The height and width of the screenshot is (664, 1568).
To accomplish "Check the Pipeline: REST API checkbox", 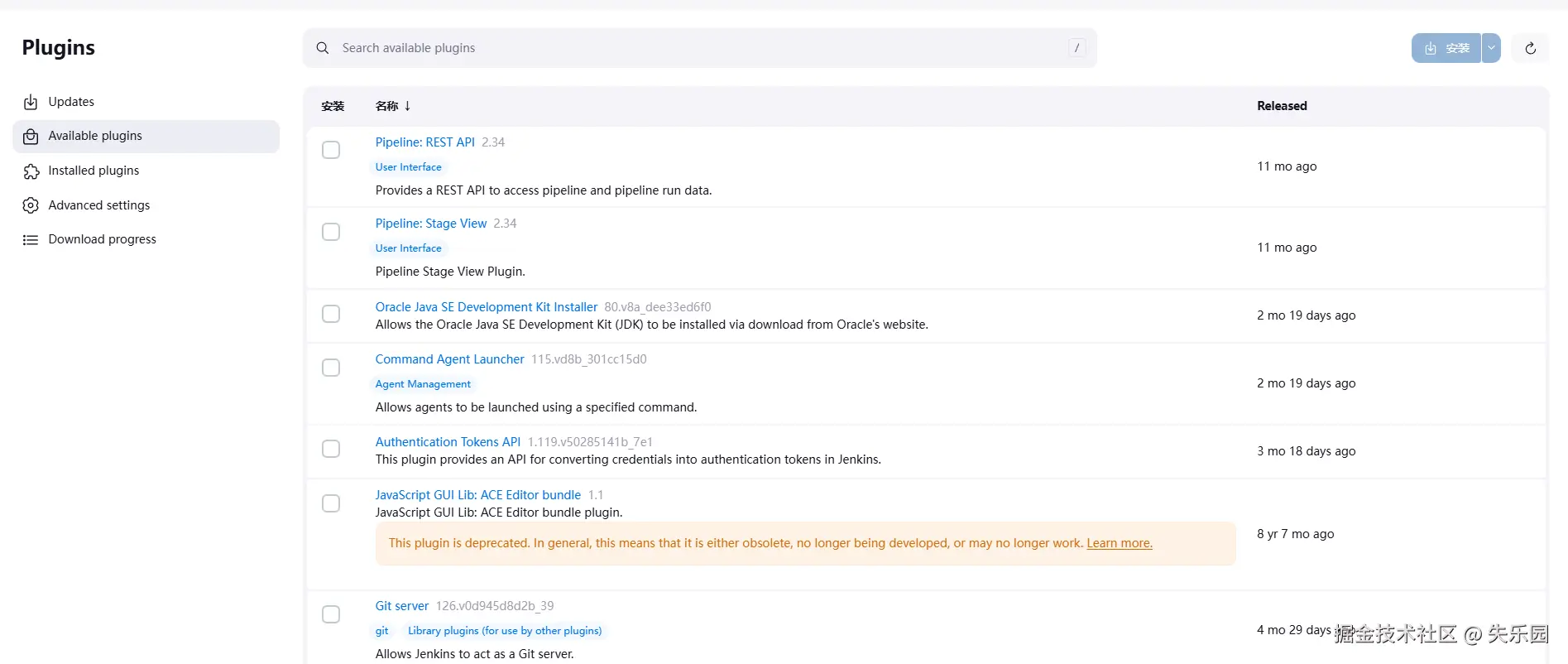I will click(331, 150).
